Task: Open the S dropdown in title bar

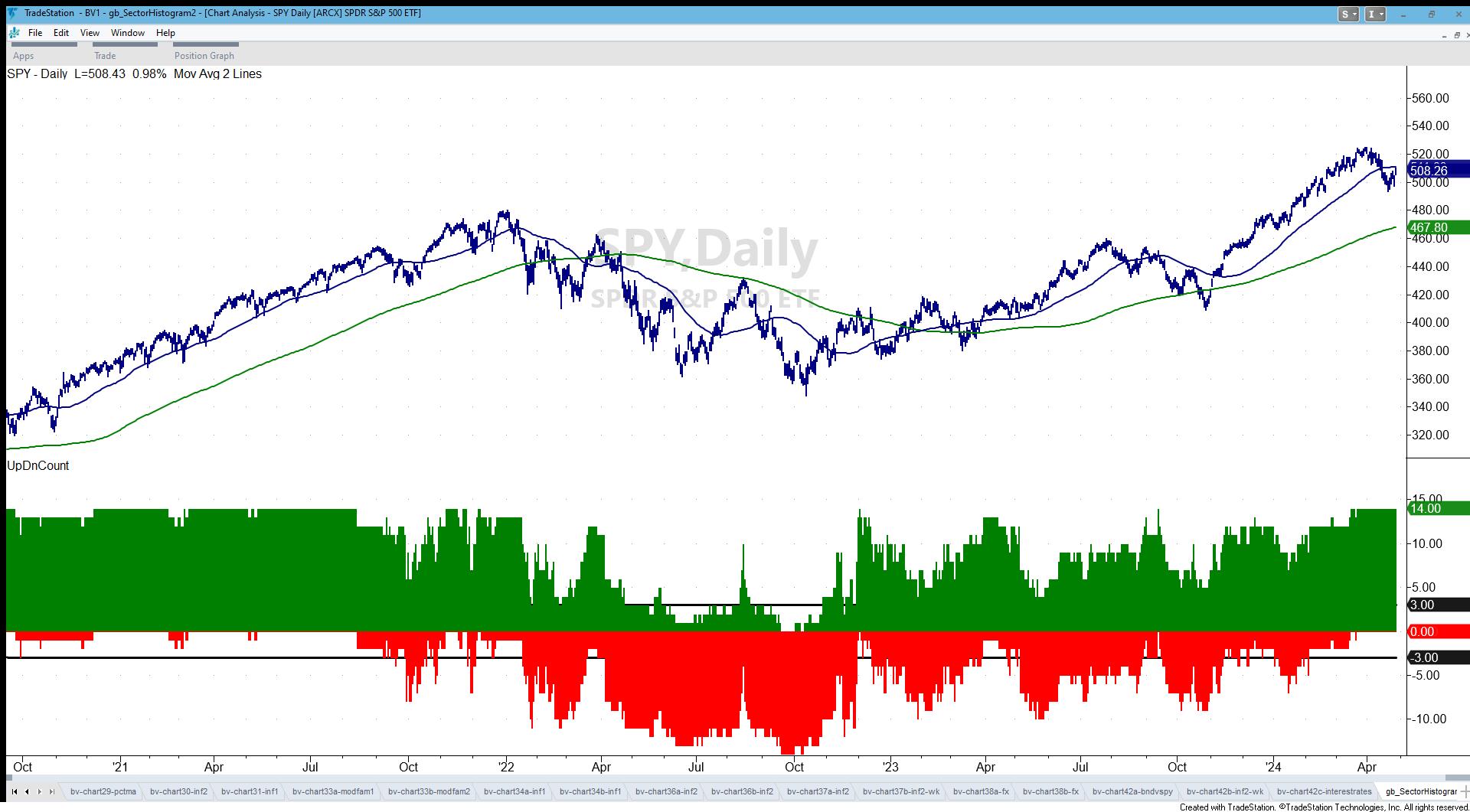Action: pos(1348,14)
